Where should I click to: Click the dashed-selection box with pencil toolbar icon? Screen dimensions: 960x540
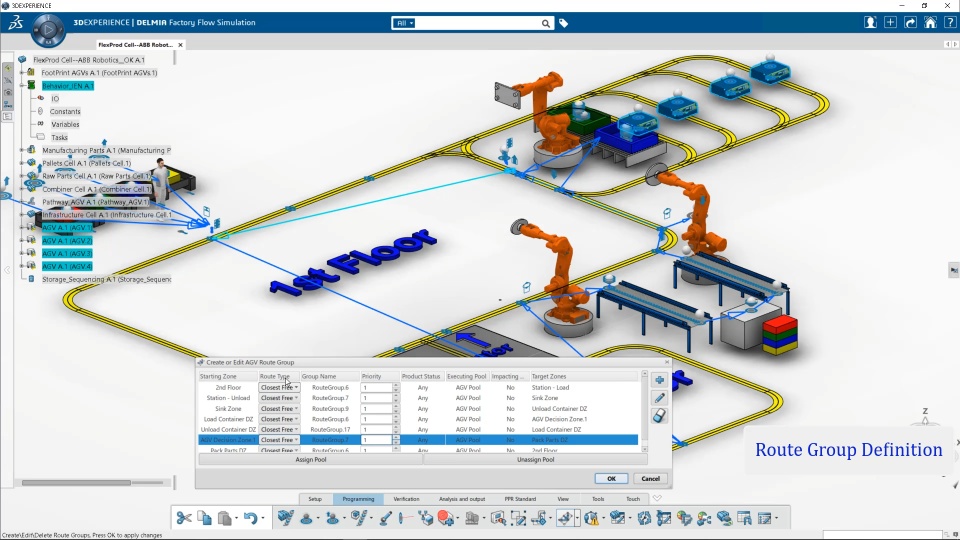519,518
